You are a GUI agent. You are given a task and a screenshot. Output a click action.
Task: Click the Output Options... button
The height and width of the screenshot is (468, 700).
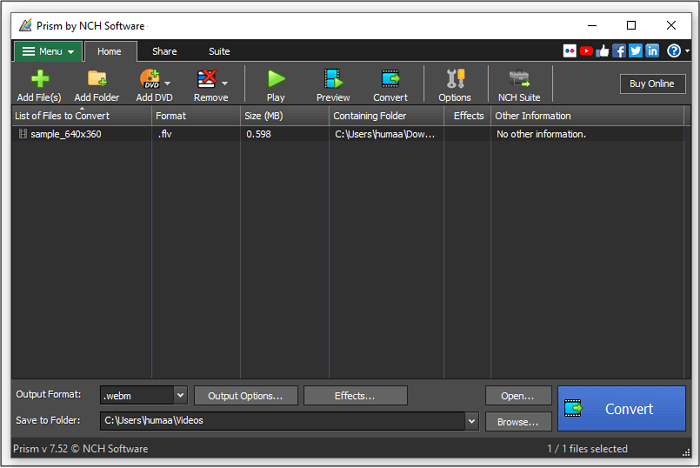[246, 395]
